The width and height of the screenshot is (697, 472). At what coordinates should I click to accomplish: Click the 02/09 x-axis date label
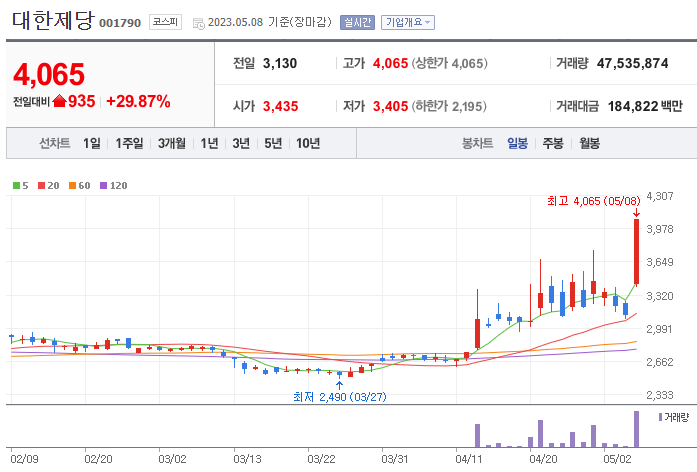coord(24,459)
